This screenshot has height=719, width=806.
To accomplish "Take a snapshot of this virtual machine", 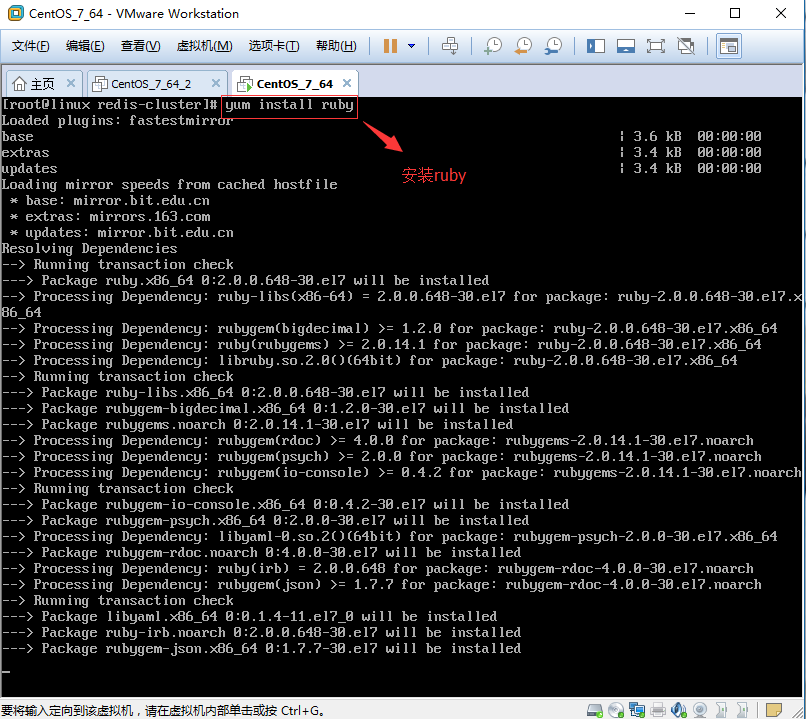I will [x=493, y=46].
